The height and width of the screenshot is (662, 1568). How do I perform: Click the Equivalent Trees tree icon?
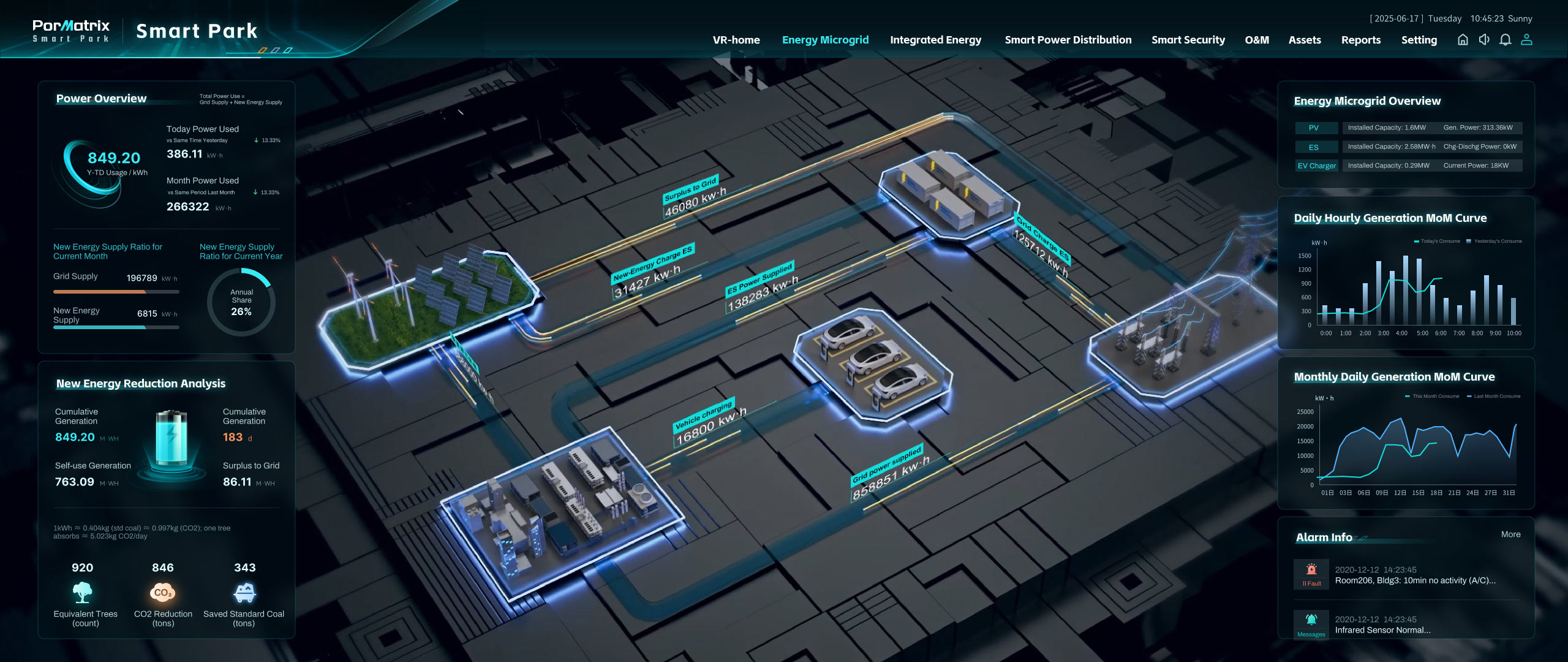pyautogui.click(x=82, y=592)
